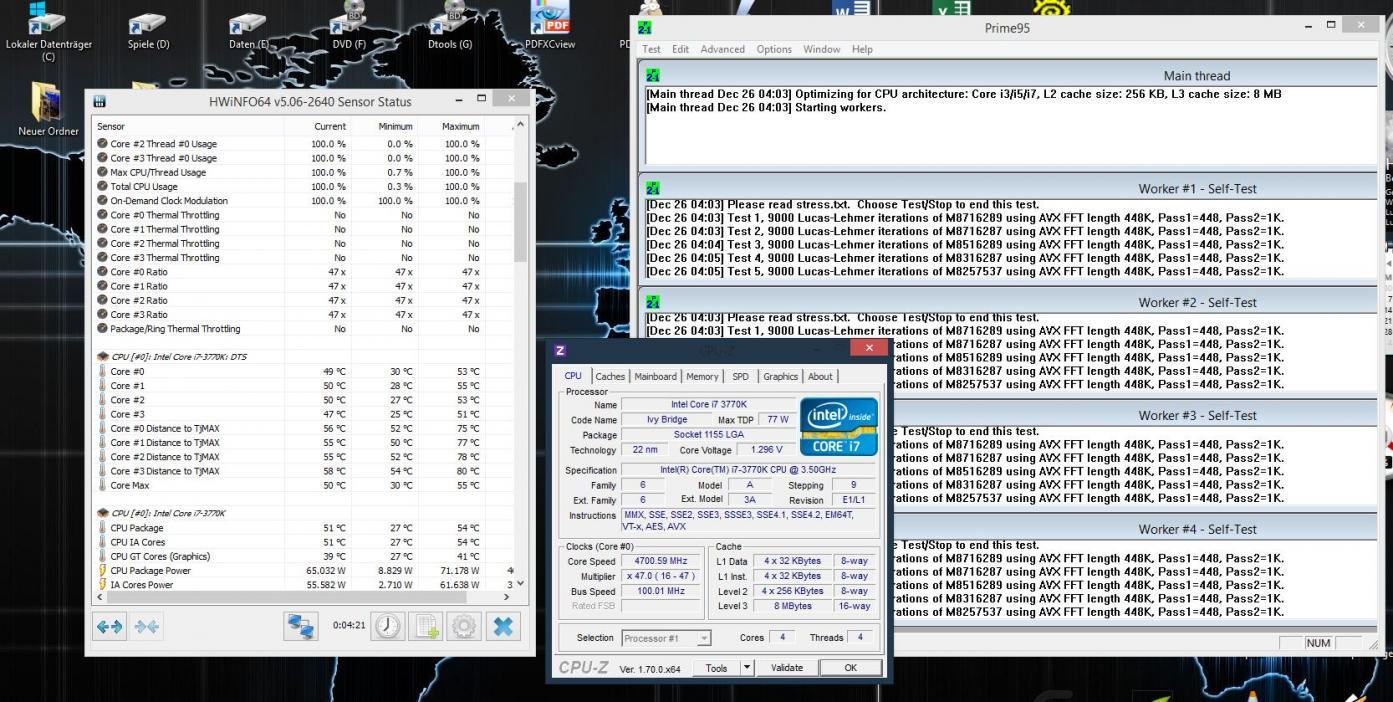
Task: Click the HWiNFO vertical scrollbar up arrow
Action: (x=519, y=126)
